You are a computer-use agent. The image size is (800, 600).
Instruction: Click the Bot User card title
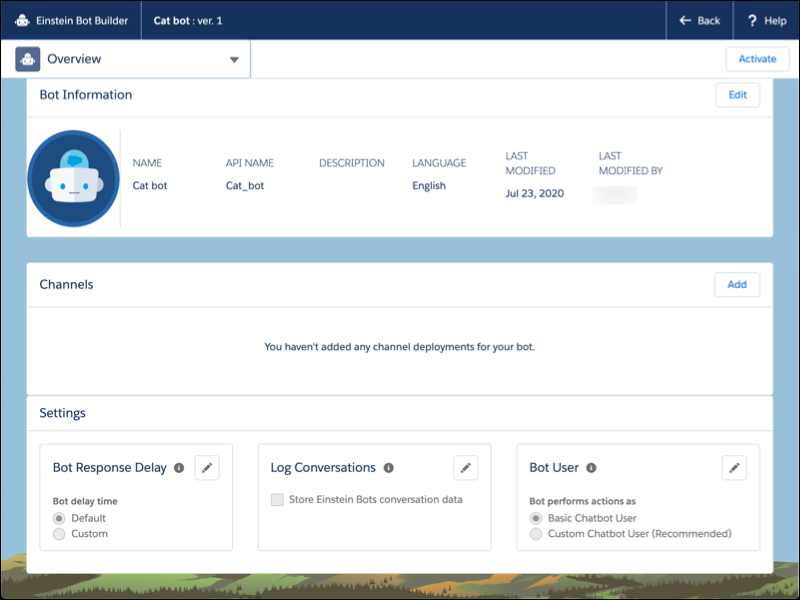point(554,468)
